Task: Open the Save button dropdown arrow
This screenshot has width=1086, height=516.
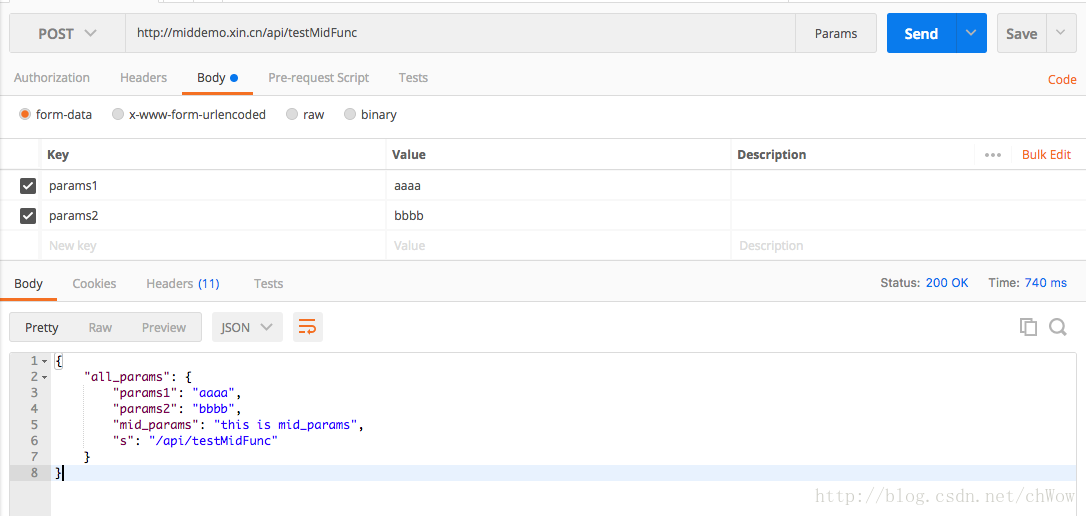Action: 1061,33
